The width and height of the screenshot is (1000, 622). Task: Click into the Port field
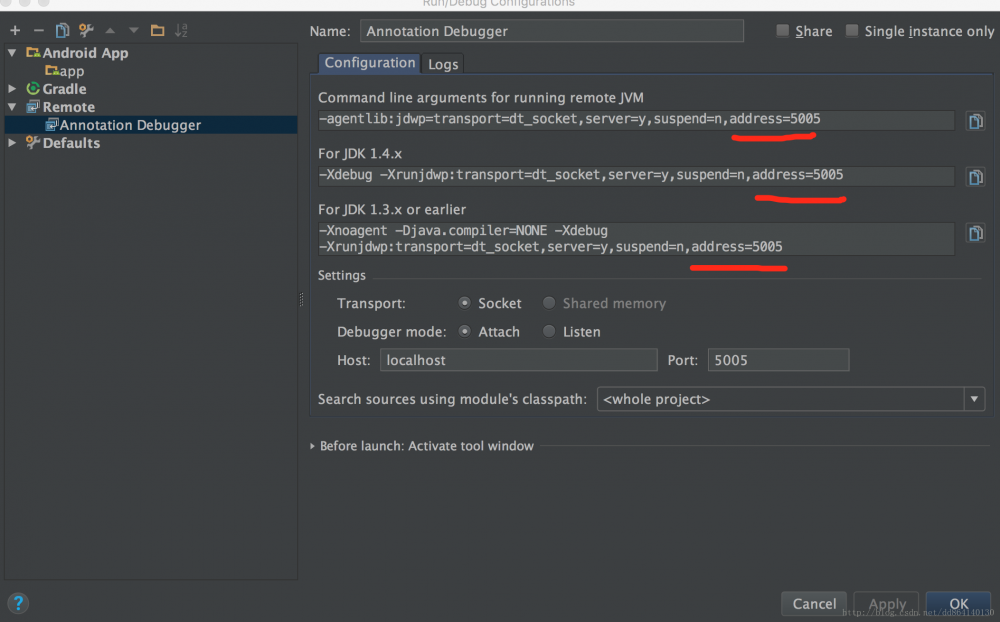click(x=778, y=360)
